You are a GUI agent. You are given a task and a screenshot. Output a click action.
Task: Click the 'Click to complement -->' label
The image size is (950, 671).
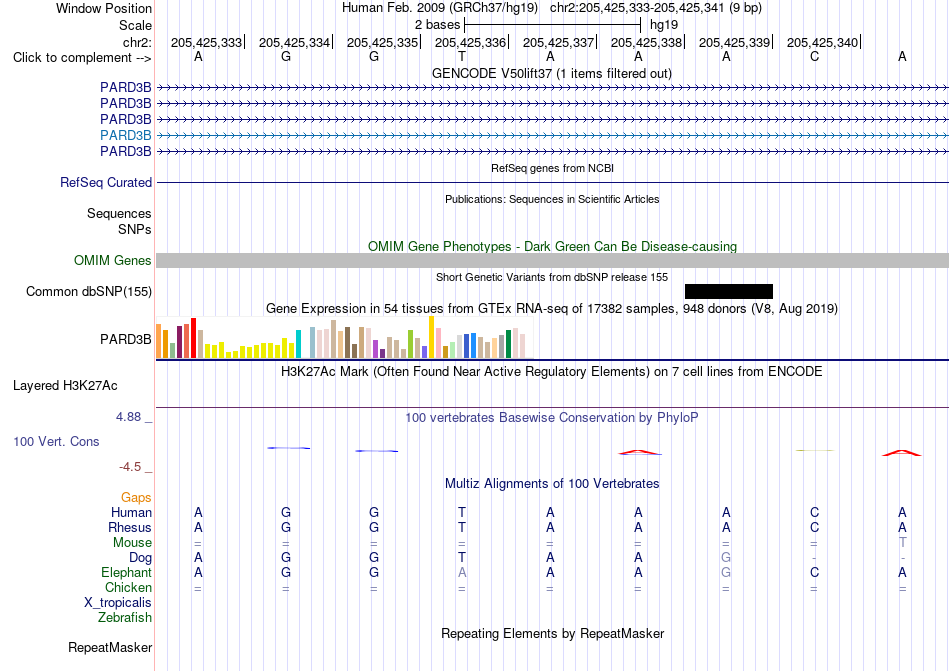click(82, 58)
